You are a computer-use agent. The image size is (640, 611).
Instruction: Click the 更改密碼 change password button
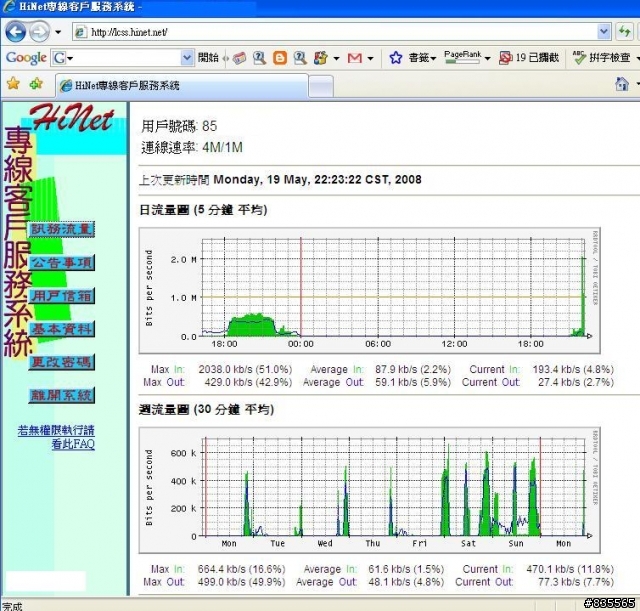click(62, 362)
